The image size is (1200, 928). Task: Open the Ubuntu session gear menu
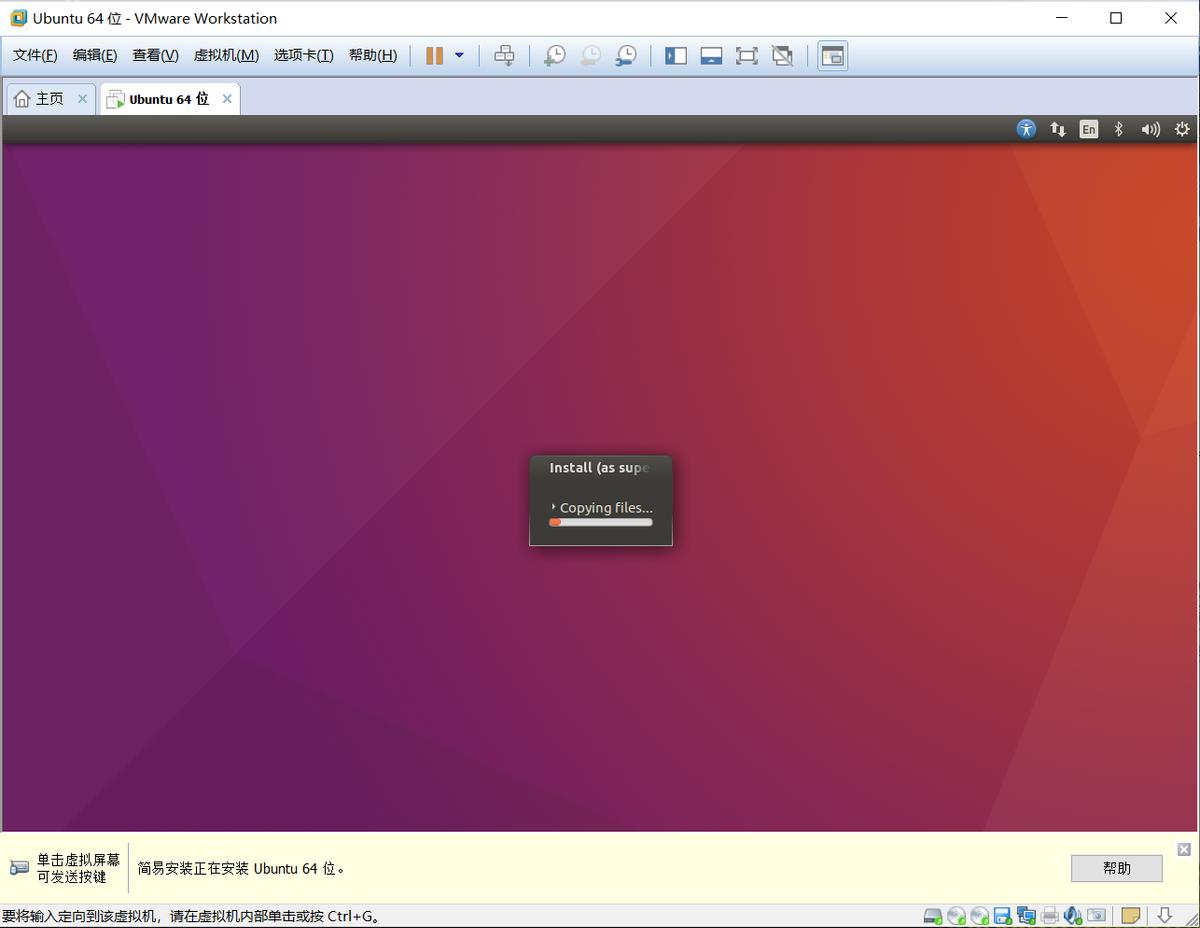pos(1182,128)
